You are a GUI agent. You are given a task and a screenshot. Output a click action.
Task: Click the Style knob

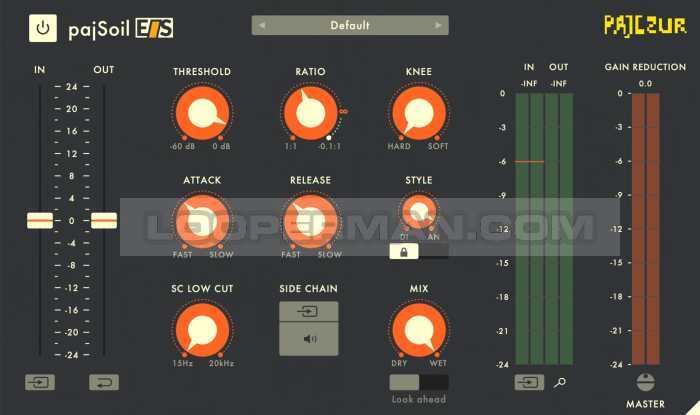point(419,212)
